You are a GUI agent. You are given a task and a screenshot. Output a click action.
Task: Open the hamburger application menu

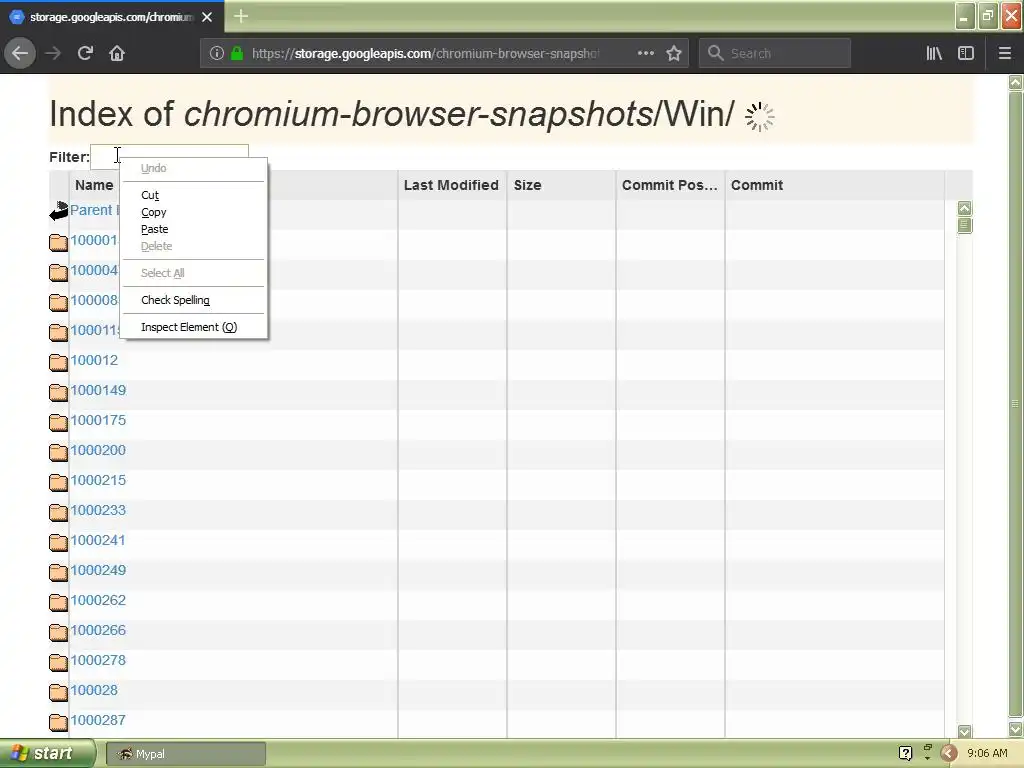pyautogui.click(x=1005, y=53)
